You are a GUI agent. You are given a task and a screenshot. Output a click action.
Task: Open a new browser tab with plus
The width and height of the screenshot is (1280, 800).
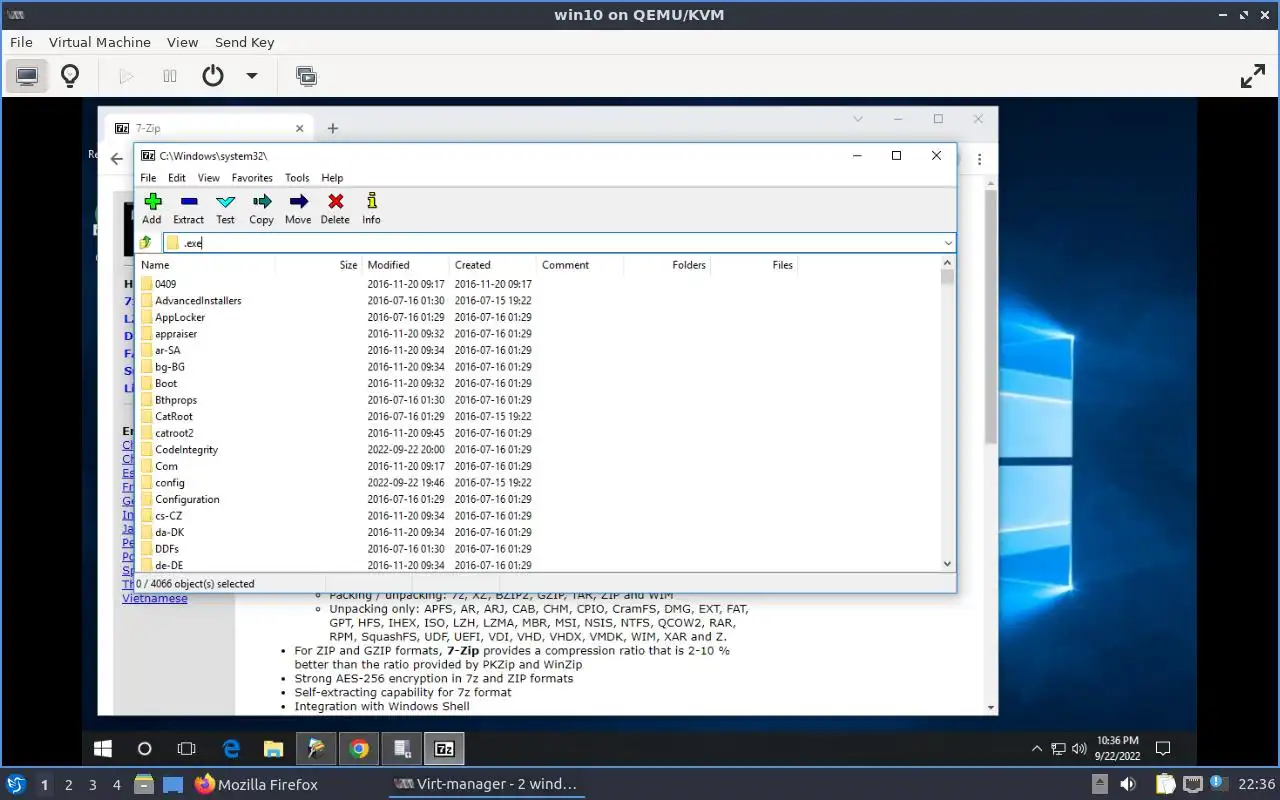(333, 128)
